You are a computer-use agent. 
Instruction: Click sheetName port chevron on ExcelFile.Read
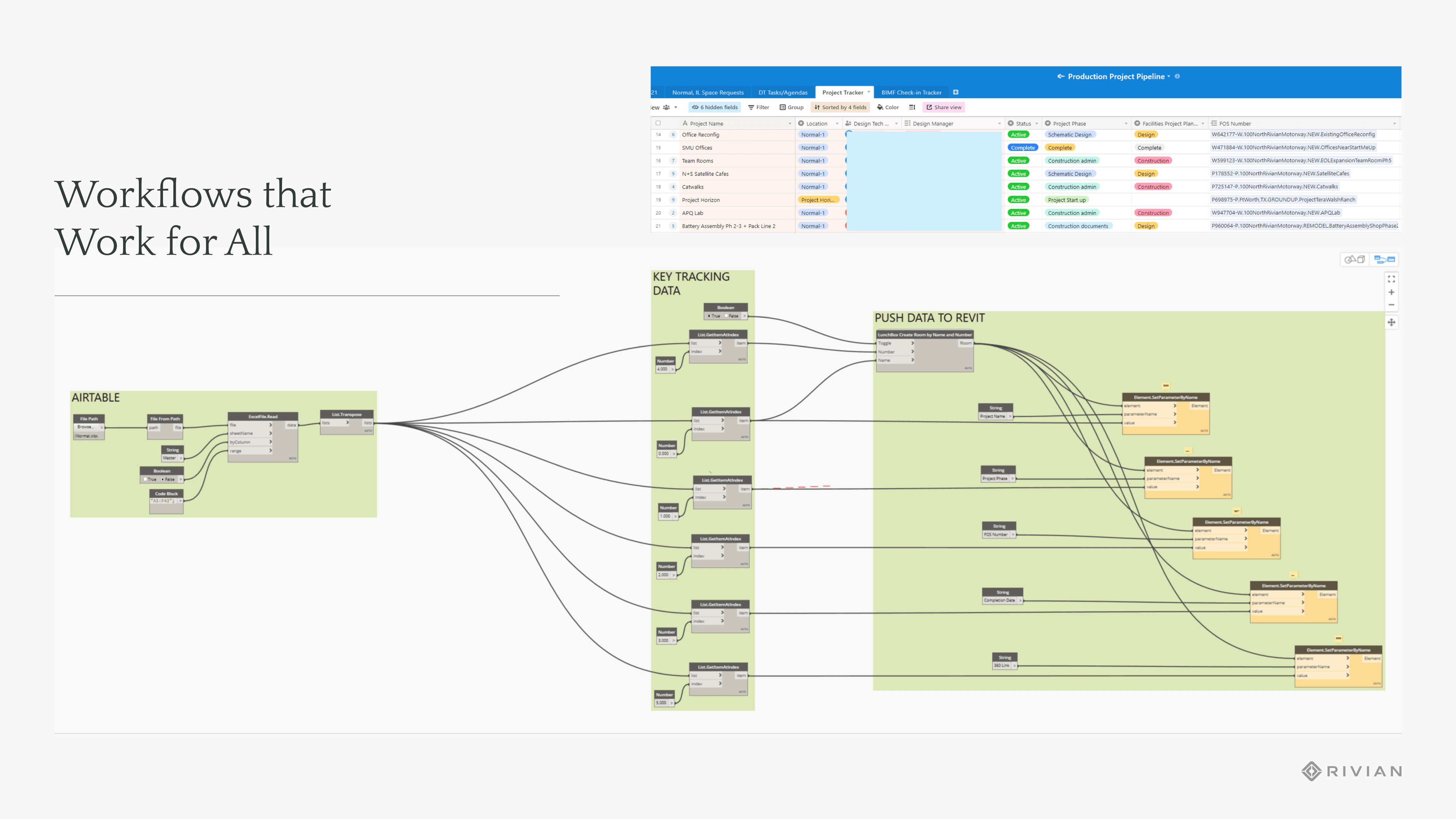(271, 433)
